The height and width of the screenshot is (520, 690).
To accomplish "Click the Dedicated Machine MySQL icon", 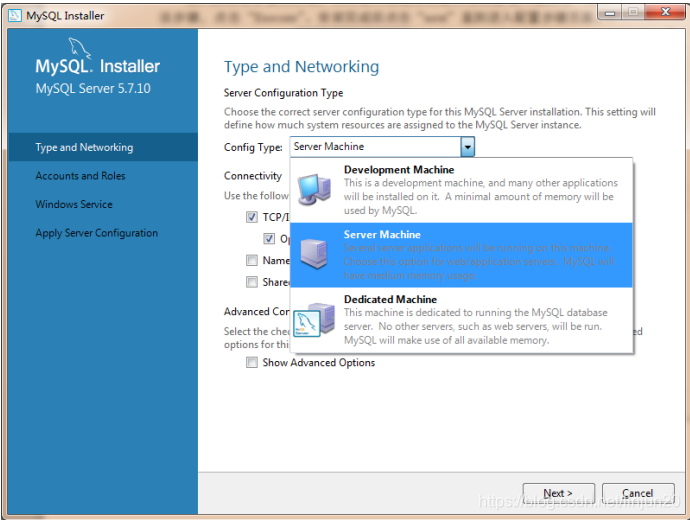I will pyautogui.click(x=314, y=320).
